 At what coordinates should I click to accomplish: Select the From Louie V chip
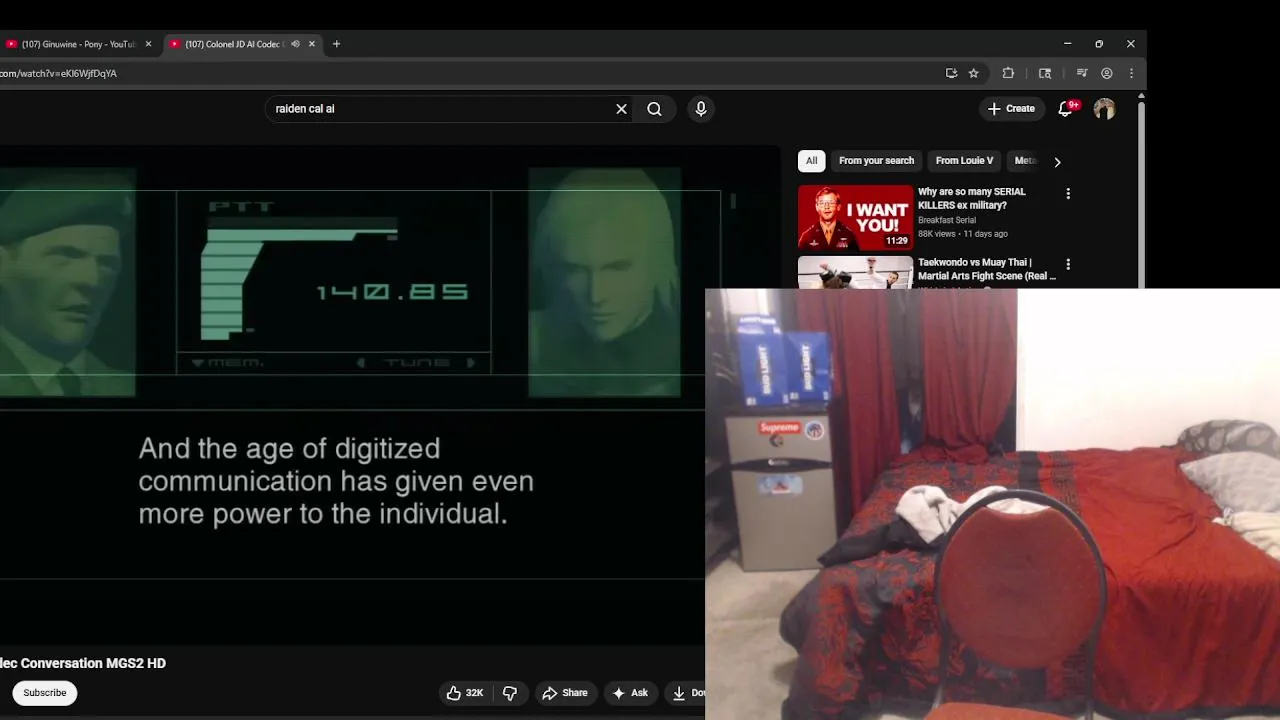click(x=964, y=161)
